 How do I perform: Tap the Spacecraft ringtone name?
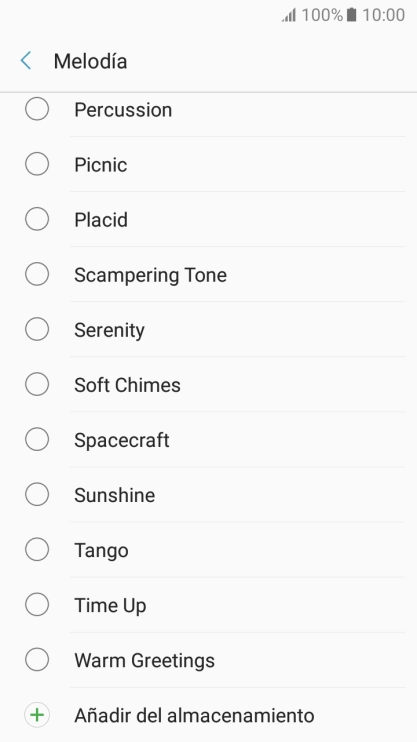(122, 441)
